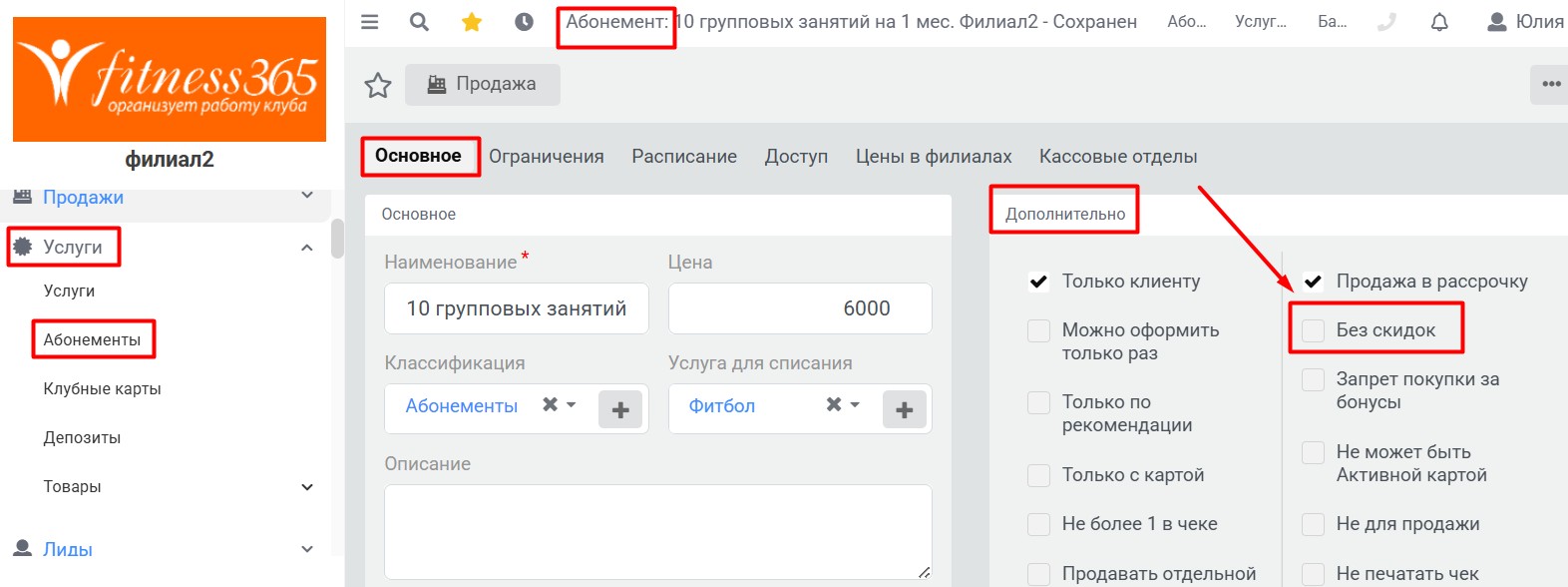The image size is (1568, 587).
Task: Toggle Продажа в рассрочку checkbox
Action: point(1313,282)
